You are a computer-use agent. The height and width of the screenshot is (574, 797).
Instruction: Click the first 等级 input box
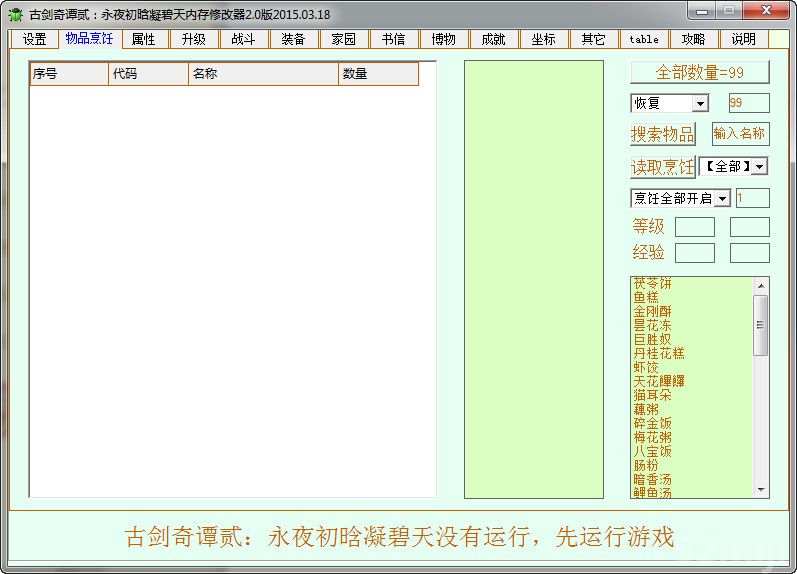tap(694, 227)
